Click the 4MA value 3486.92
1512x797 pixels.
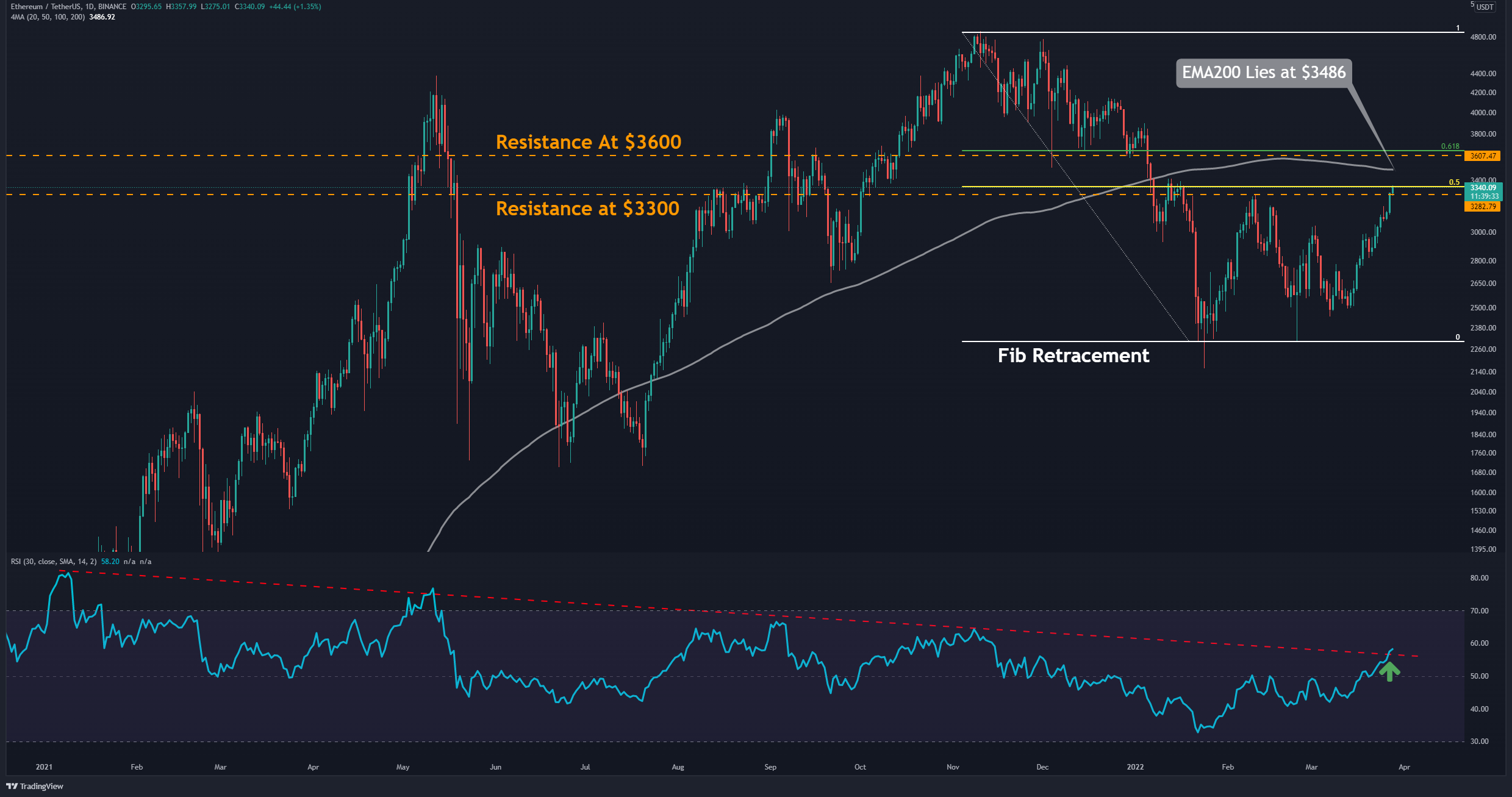[x=102, y=17]
